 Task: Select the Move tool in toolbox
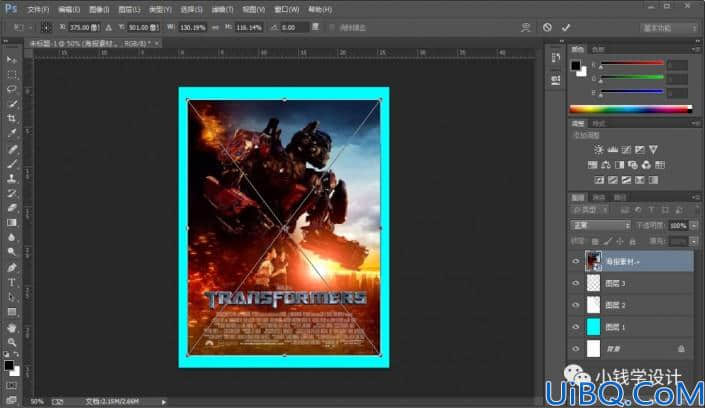(12, 60)
